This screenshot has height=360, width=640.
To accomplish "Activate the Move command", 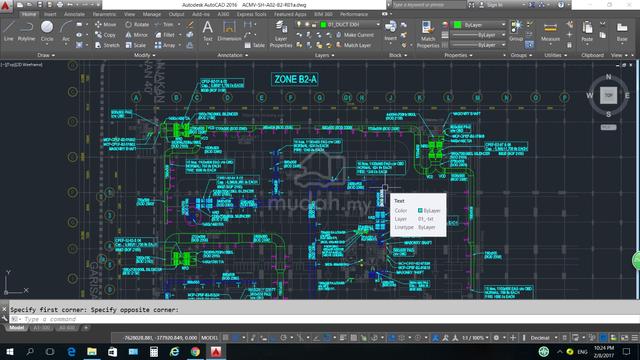I will tap(105, 24).
